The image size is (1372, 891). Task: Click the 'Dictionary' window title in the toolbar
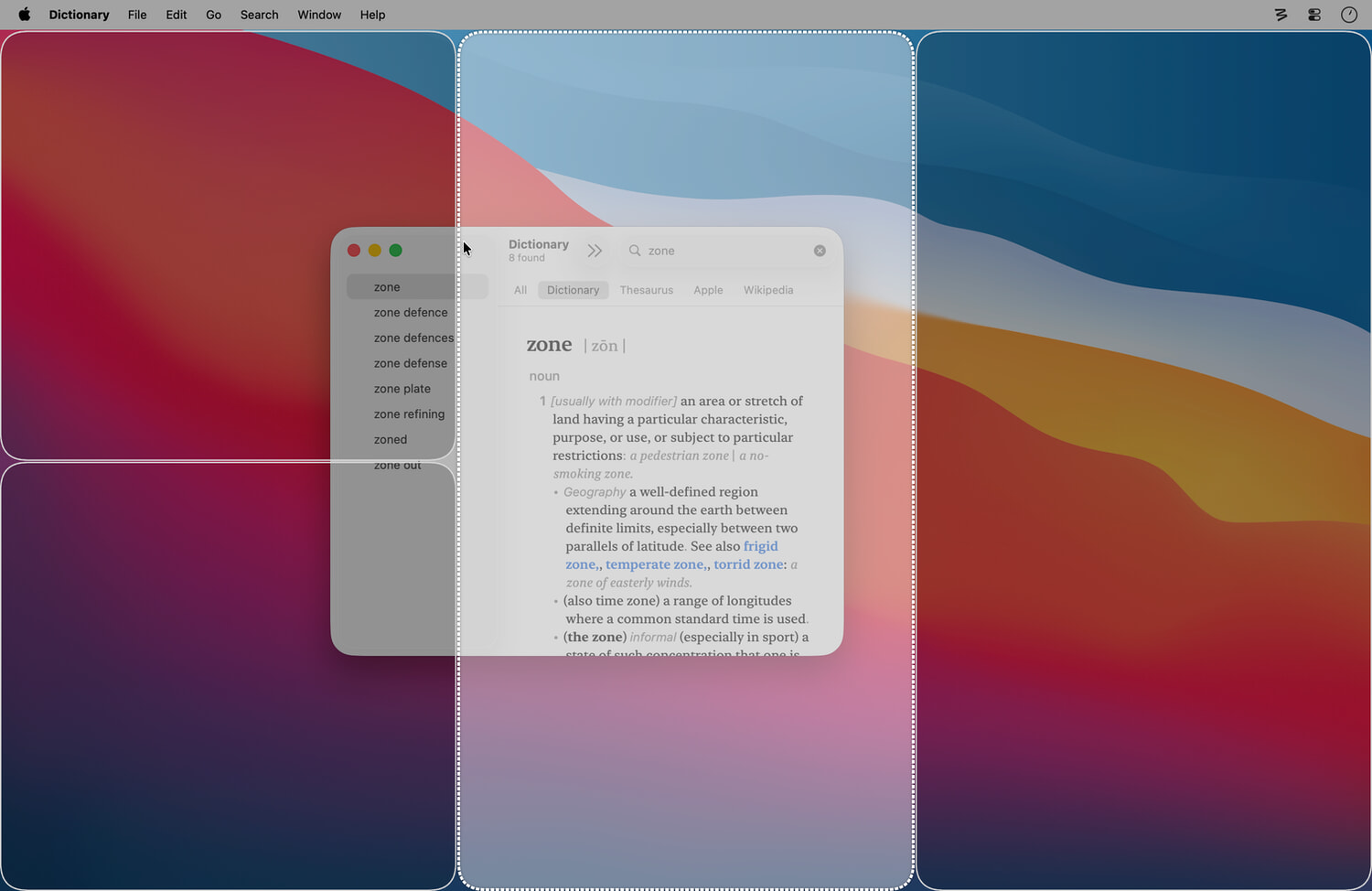(539, 244)
